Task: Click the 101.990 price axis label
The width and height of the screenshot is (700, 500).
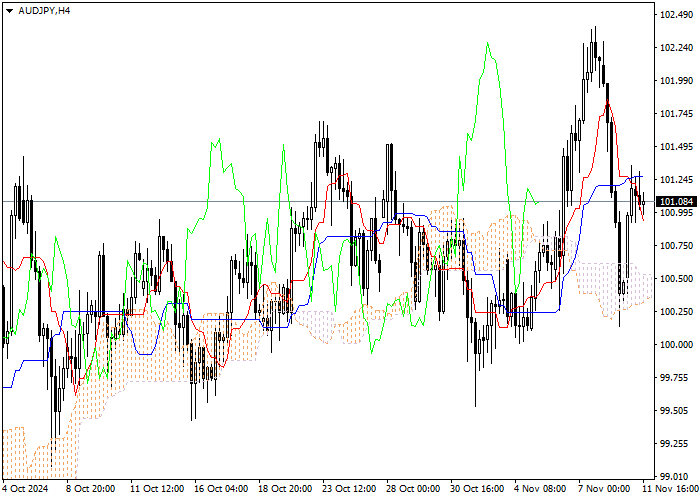Action: (x=676, y=81)
